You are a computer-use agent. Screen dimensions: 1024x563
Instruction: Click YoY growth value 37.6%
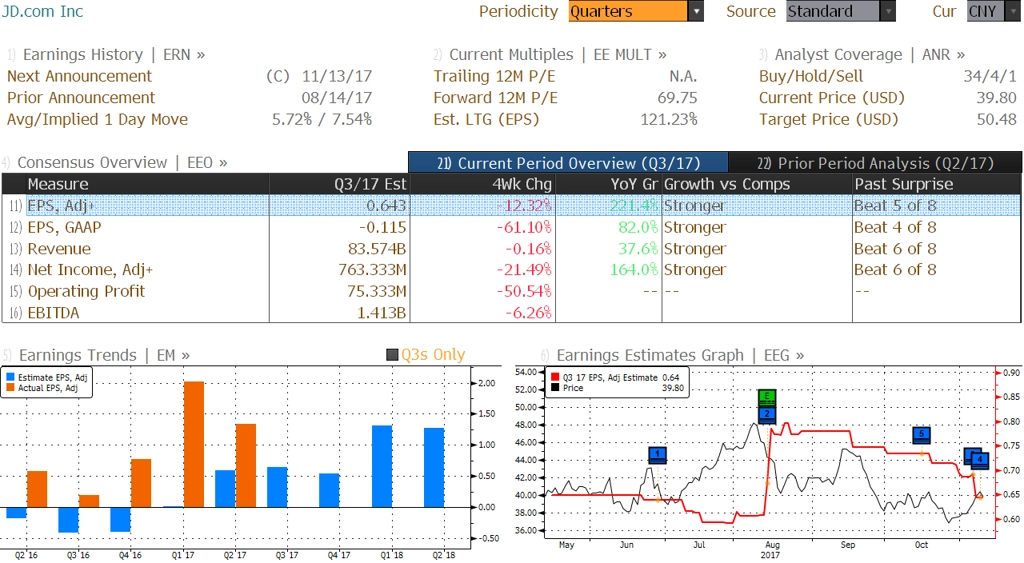coord(638,249)
